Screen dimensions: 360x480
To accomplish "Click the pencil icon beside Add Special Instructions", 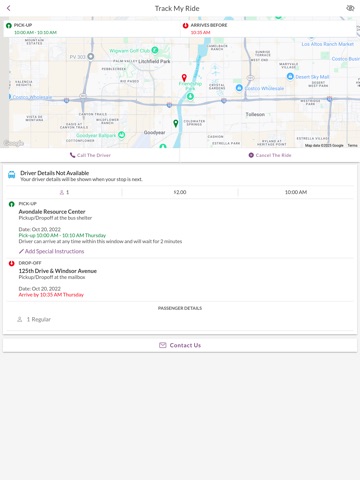I will (x=21, y=251).
